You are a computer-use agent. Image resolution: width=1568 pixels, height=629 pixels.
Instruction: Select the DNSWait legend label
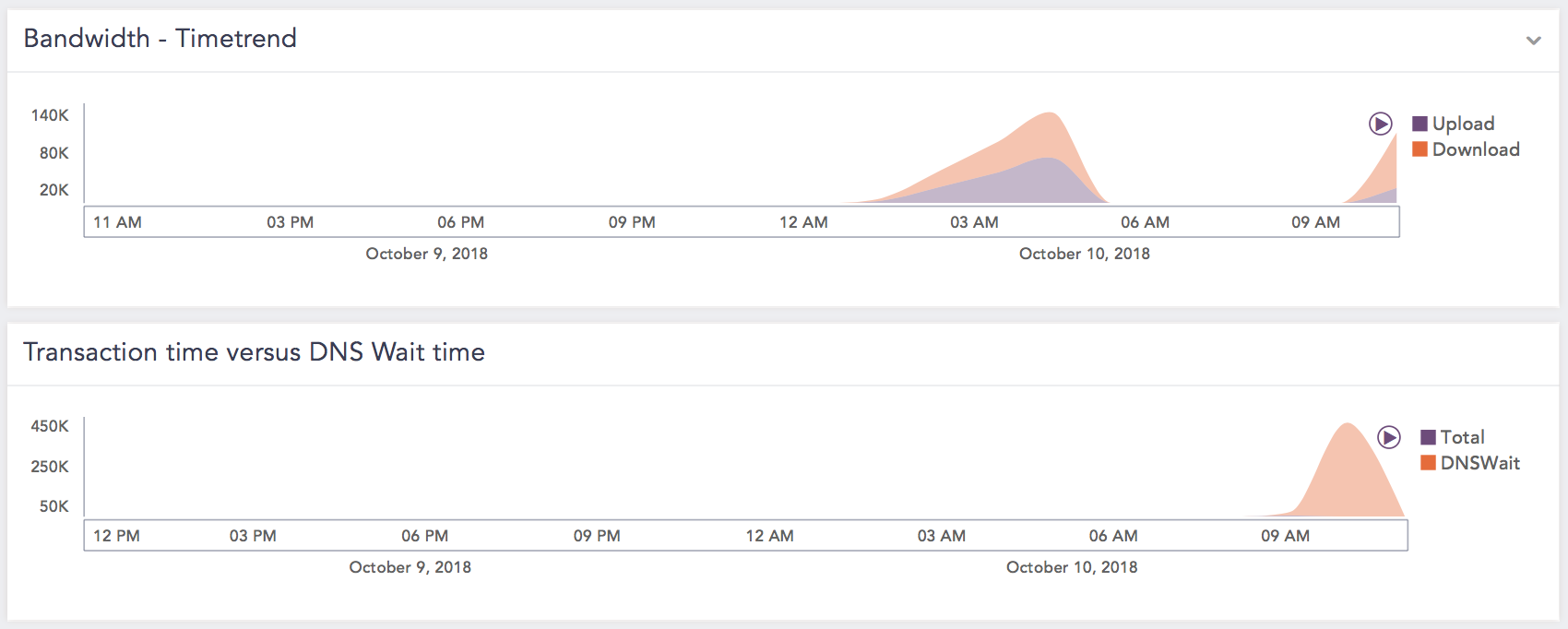1480,463
